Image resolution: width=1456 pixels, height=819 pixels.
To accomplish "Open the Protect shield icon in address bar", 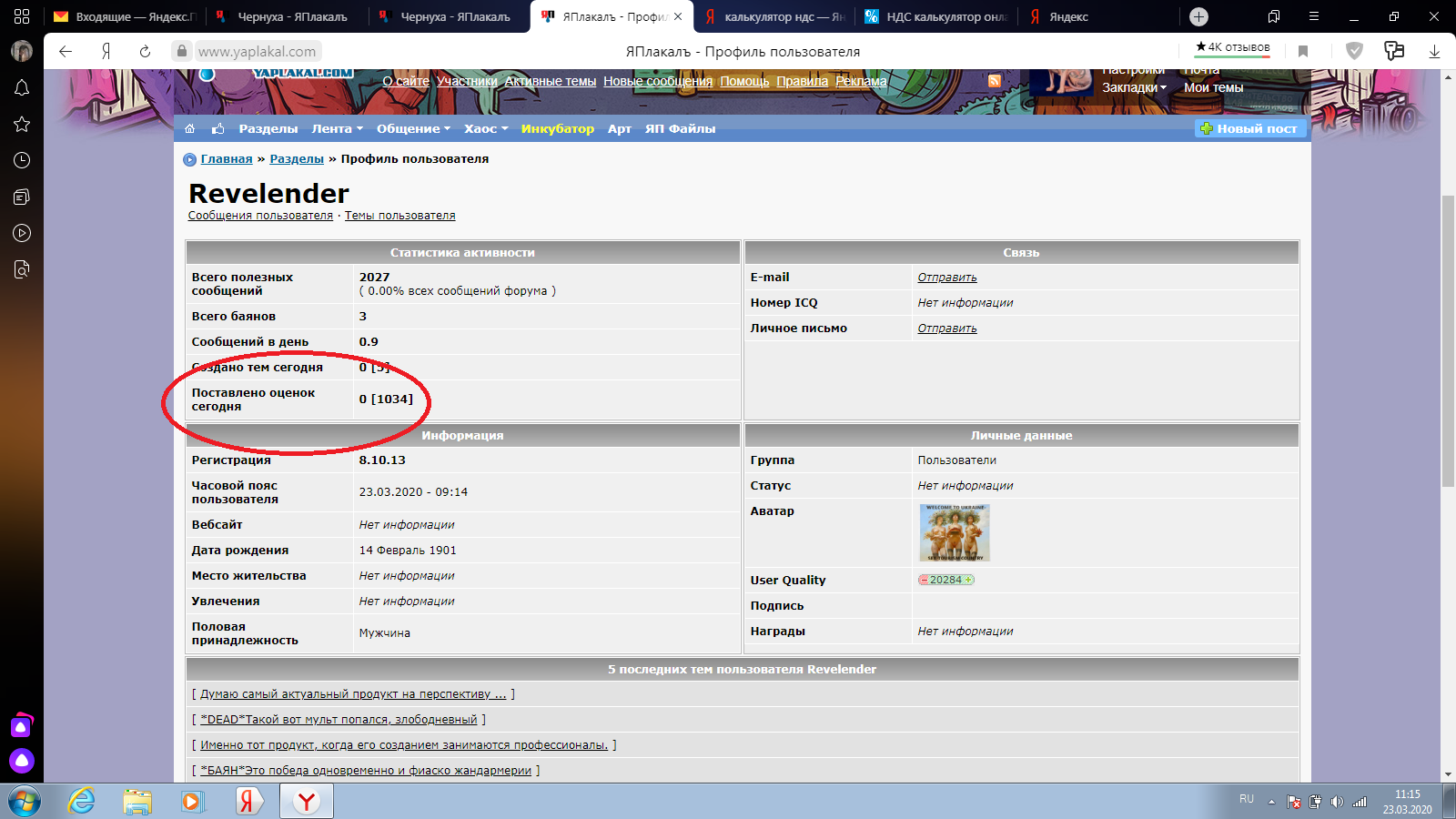I will click(1355, 52).
